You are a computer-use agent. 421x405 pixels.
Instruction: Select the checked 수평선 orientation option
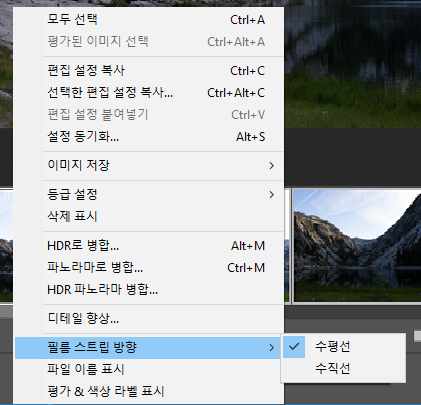[343, 347]
